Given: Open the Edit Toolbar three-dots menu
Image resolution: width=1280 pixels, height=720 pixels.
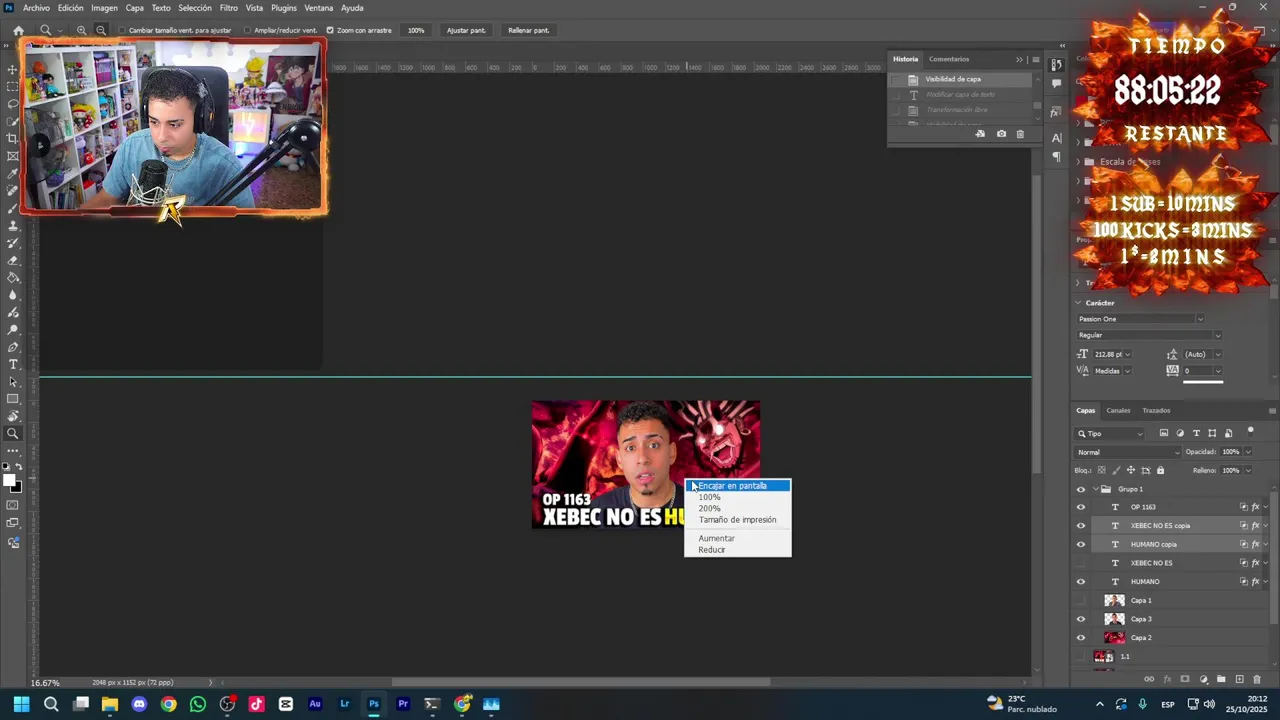Looking at the screenshot, I should pyautogui.click(x=13, y=451).
